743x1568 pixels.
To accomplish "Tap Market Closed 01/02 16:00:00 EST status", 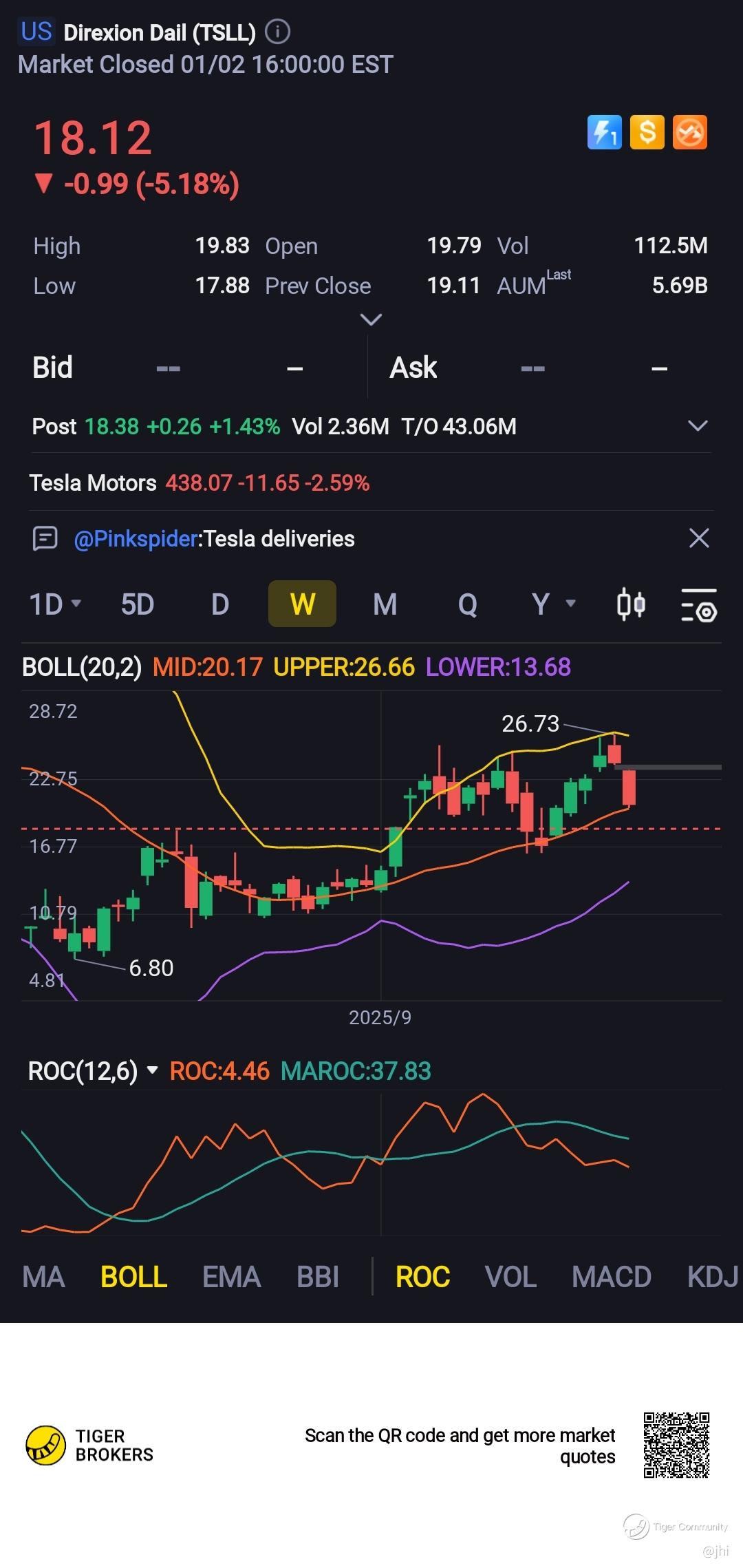I will 205,65.
